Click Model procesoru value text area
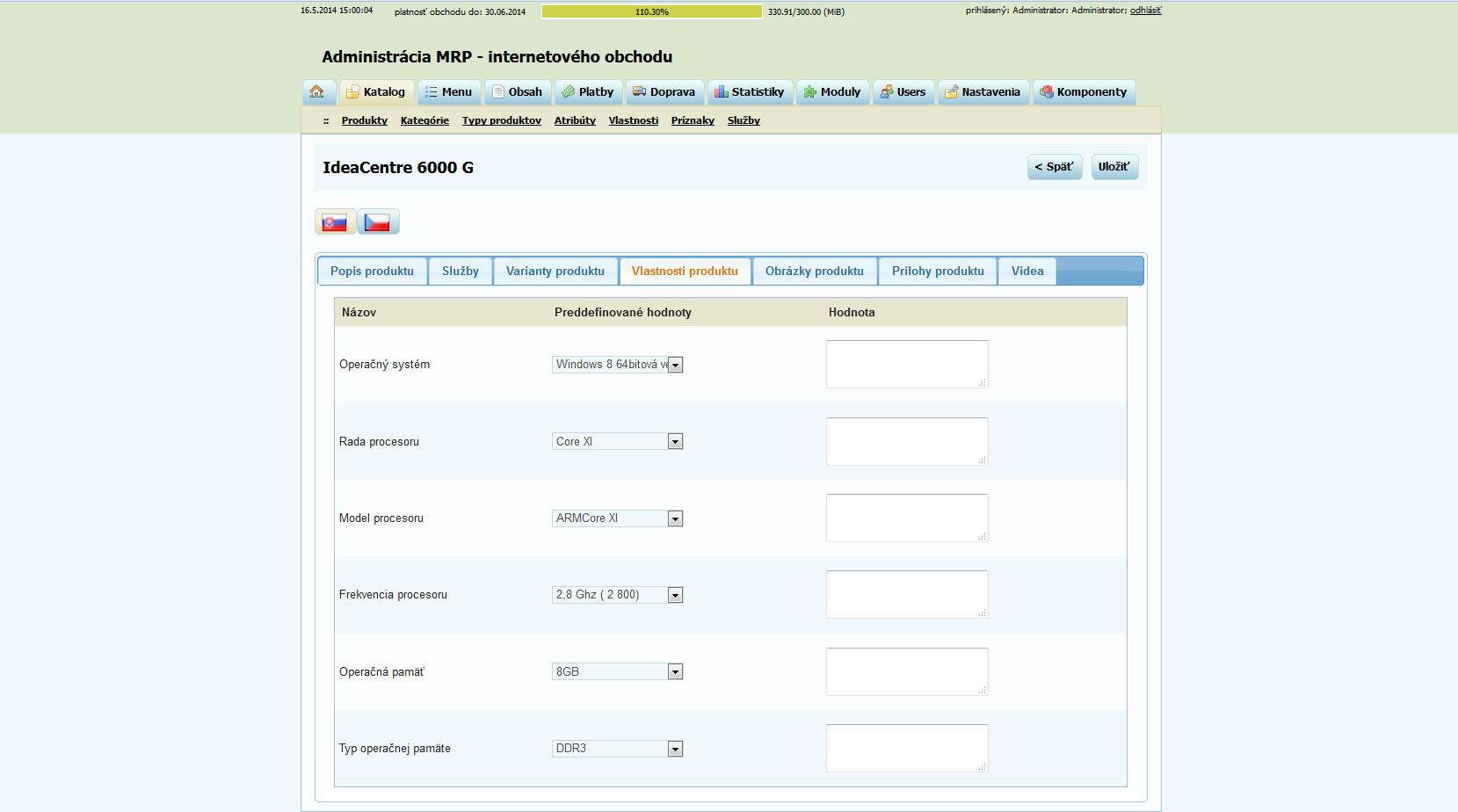1458x812 pixels. coord(907,518)
